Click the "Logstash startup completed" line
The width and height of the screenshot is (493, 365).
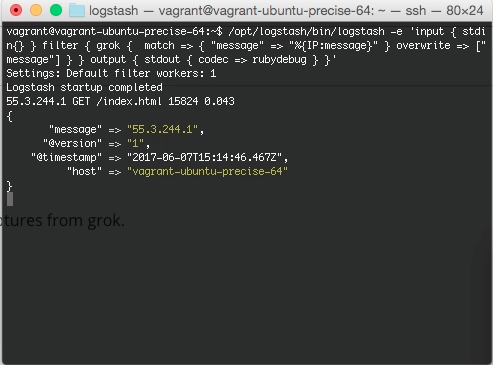tap(84, 87)
